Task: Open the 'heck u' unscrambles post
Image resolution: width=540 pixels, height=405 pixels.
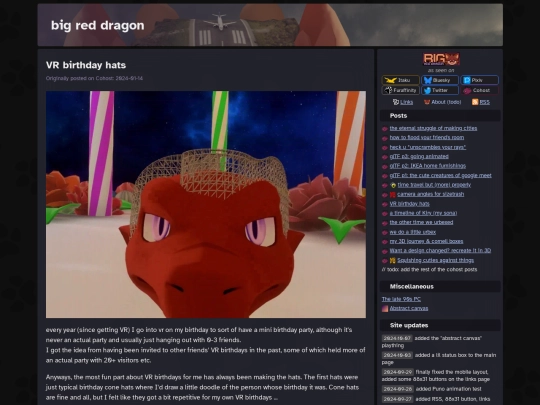Action: tap(428, 147)
